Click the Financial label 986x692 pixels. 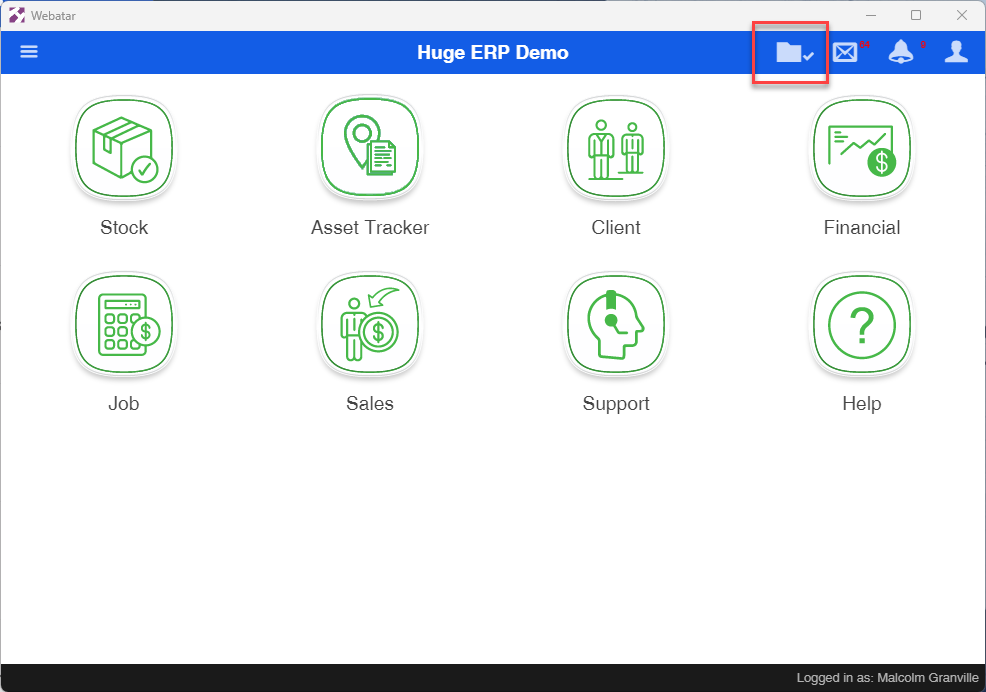pos(861,228)
